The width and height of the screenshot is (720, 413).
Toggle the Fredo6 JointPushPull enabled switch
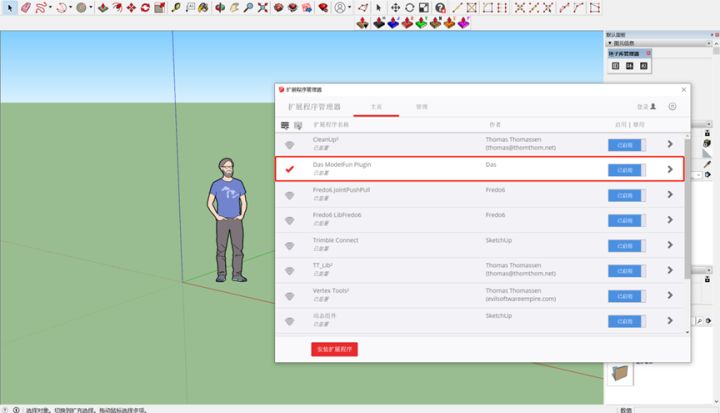tap(627, 196)
